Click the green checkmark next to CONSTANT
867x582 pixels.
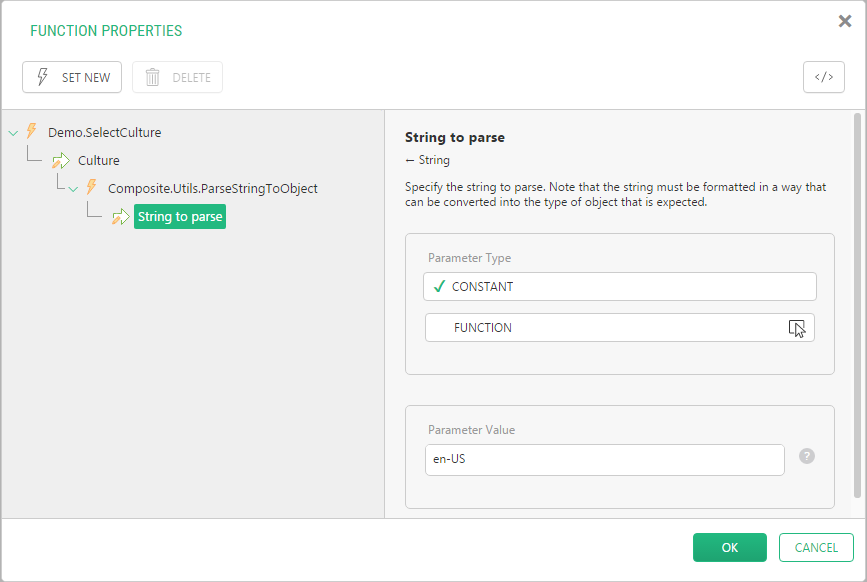click(x=439, y=286)
